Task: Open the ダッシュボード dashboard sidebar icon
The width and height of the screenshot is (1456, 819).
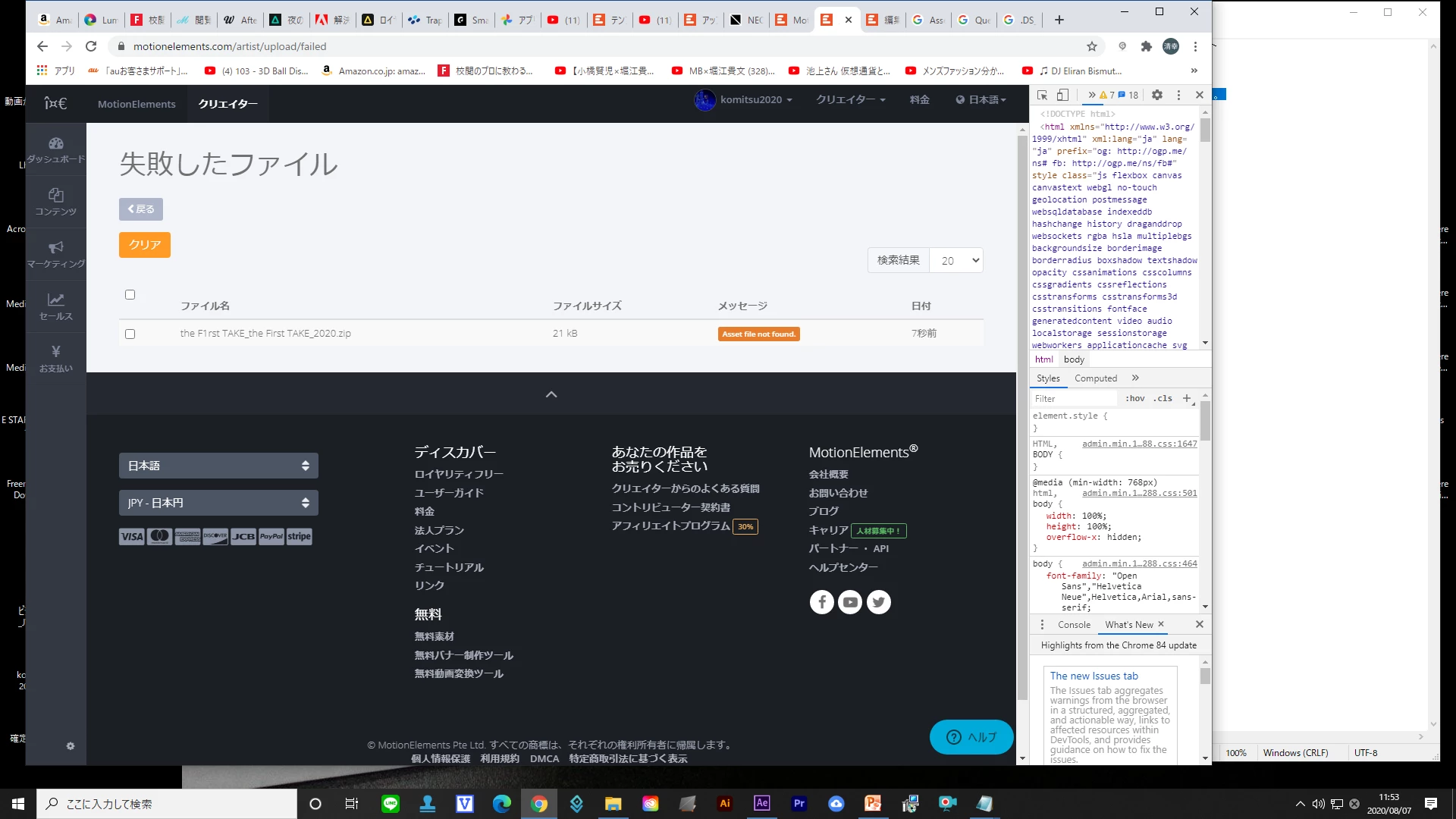Action: 56,149
